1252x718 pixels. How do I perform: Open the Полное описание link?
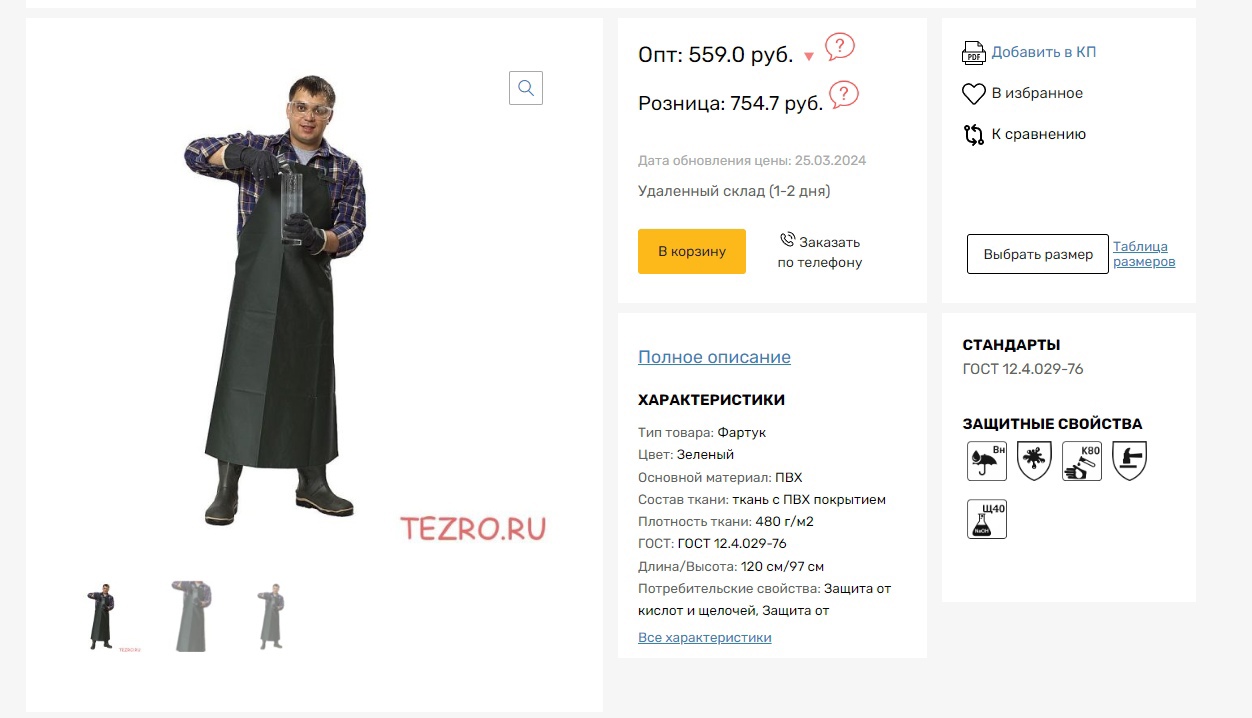(714, 357)
